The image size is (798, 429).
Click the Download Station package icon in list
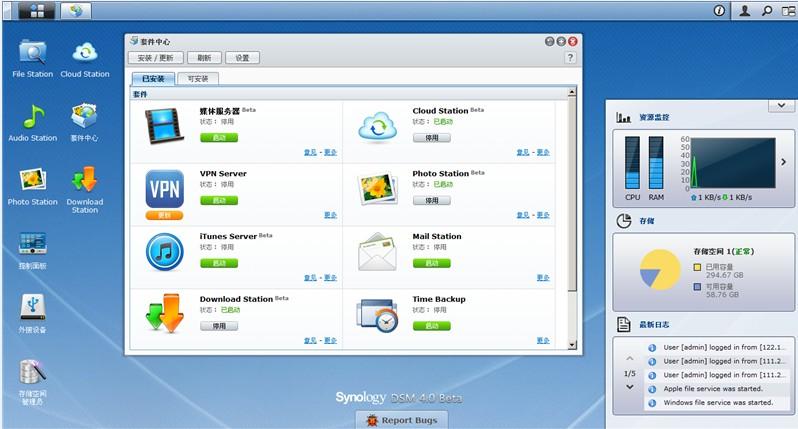point(164,313)
